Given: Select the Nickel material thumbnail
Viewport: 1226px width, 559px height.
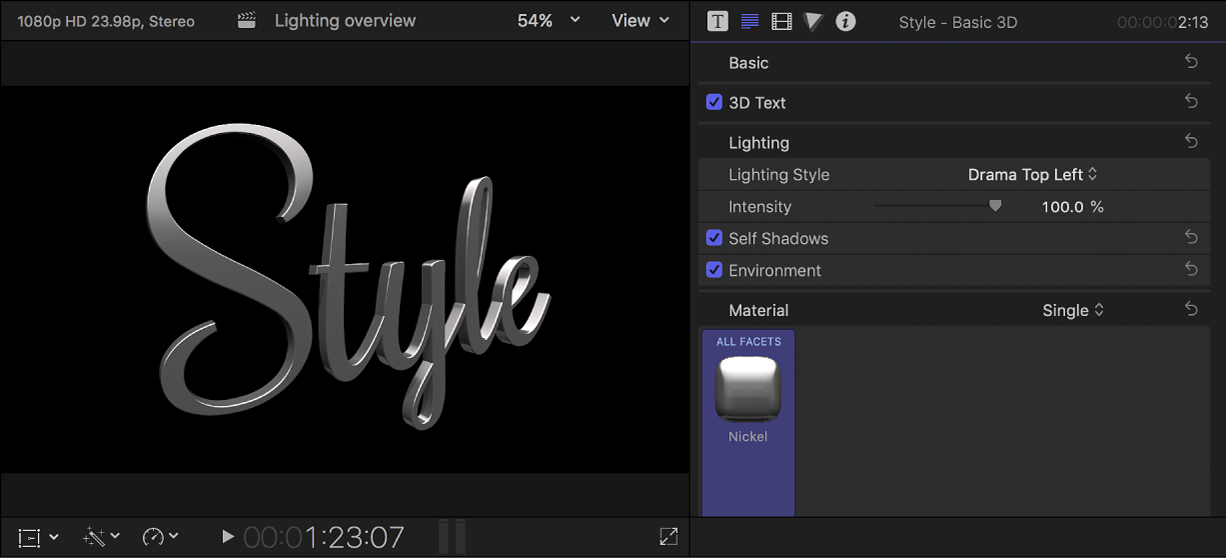Looking at the screenshot, I should point(748,390).
